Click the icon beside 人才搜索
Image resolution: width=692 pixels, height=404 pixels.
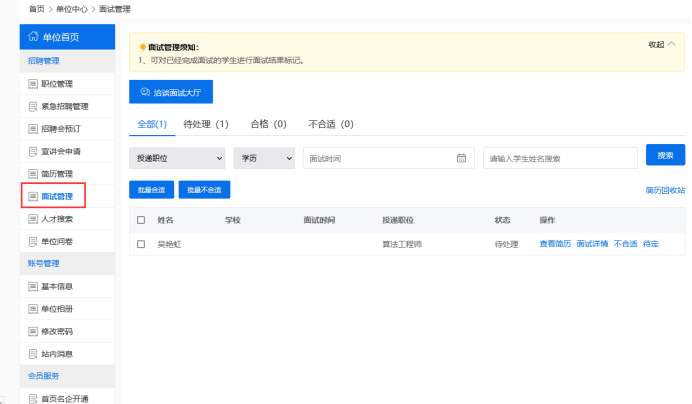pos(33,219)
